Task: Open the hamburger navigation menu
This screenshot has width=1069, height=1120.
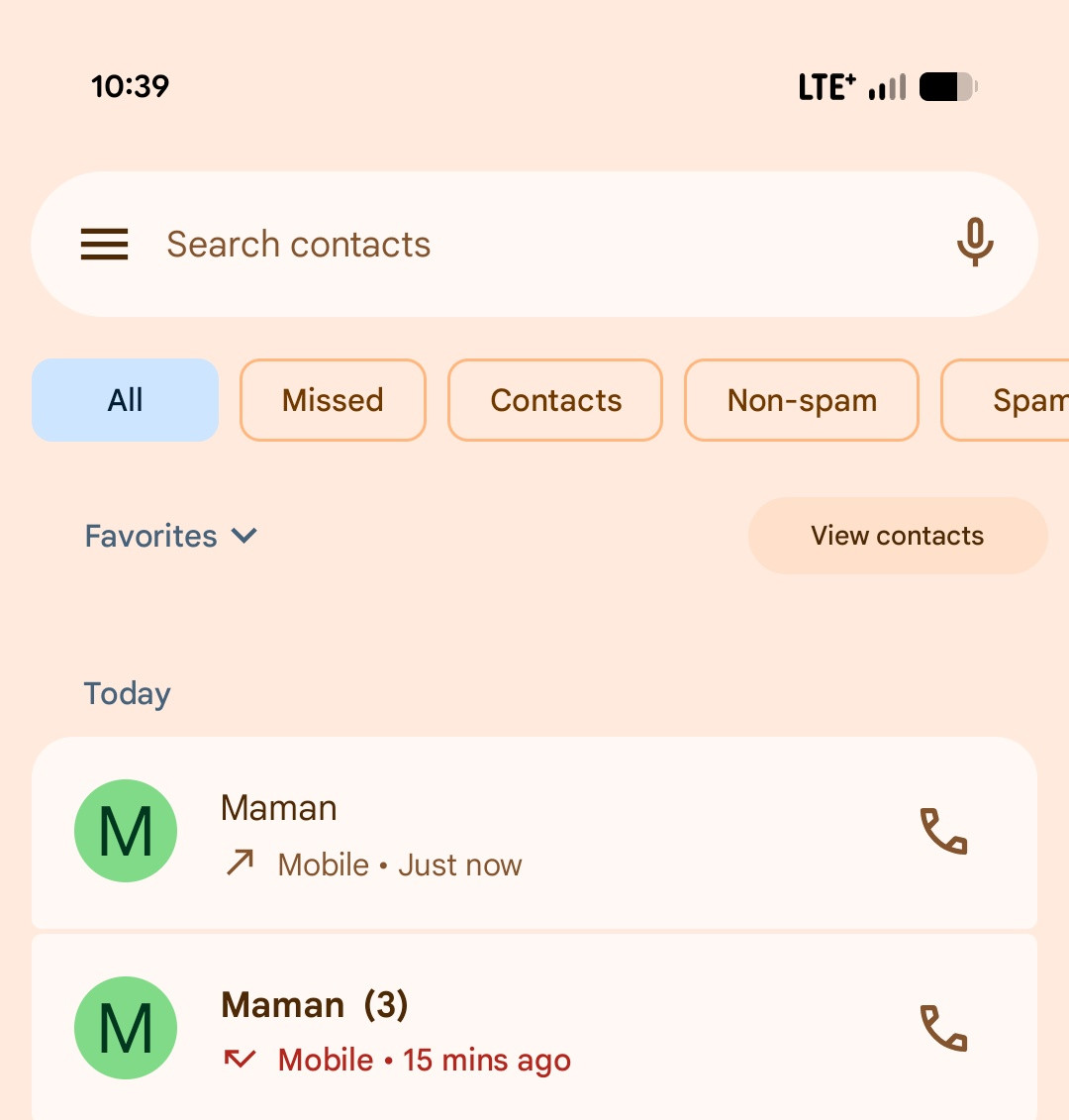Action: [104, 245]
